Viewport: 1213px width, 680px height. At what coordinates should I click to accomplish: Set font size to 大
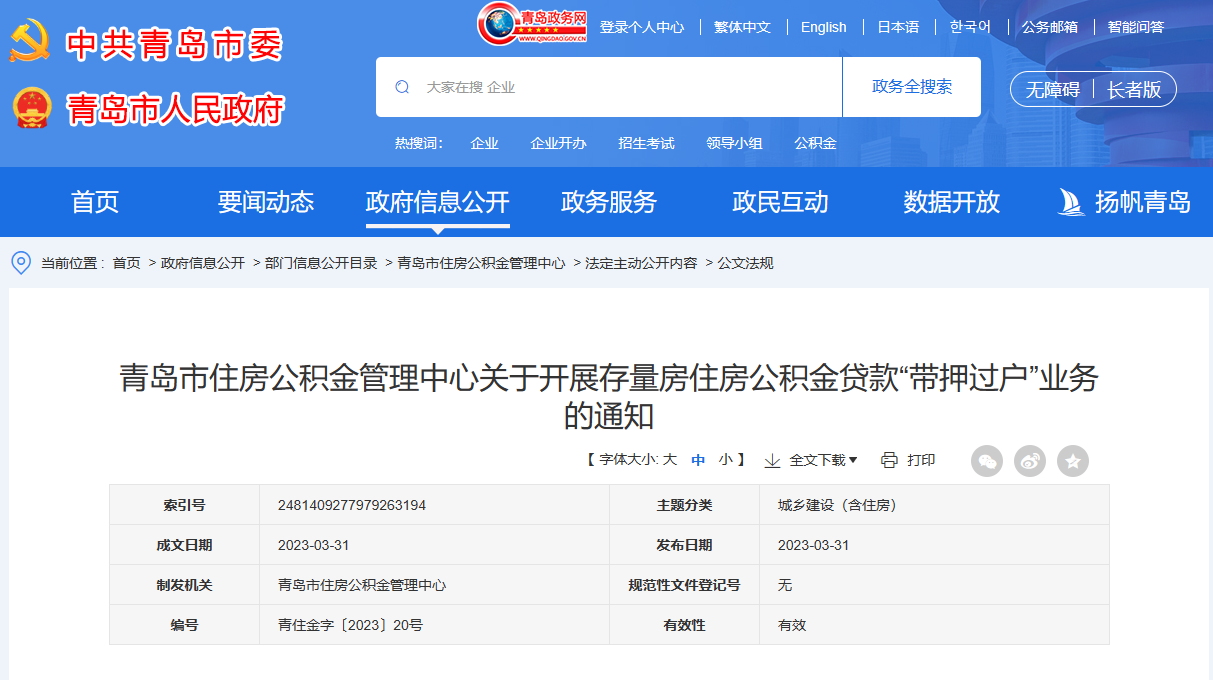pos(670,460)
